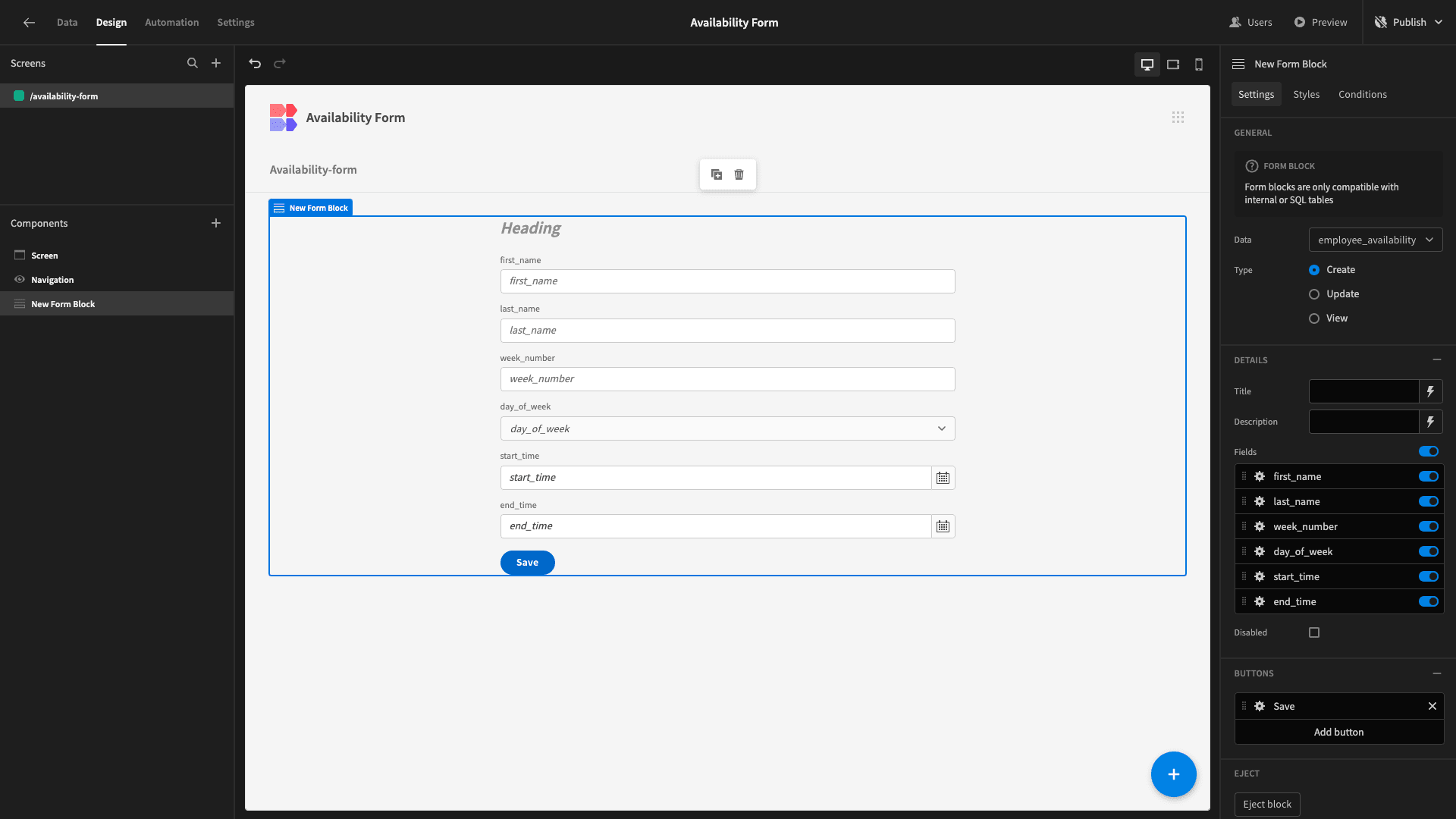This screenshot has width=1456, height=819.
Task: Open the Automation tab
Action: pyautogui.click(x=172, y=23)
